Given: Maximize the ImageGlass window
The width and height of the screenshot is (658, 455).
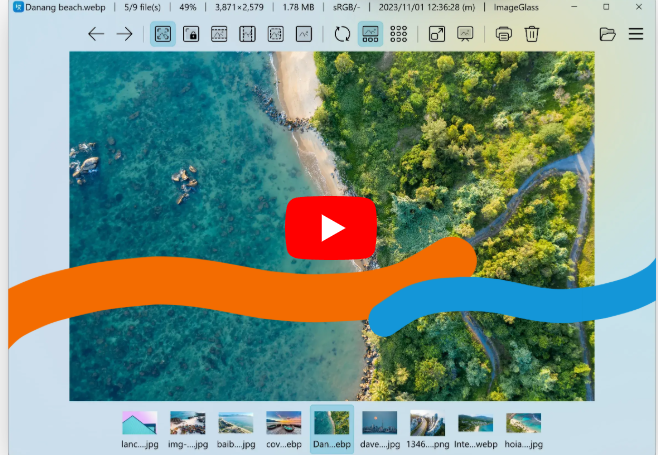Looking at the screenshot, I should pyautogui.click(x=606, y=7).
